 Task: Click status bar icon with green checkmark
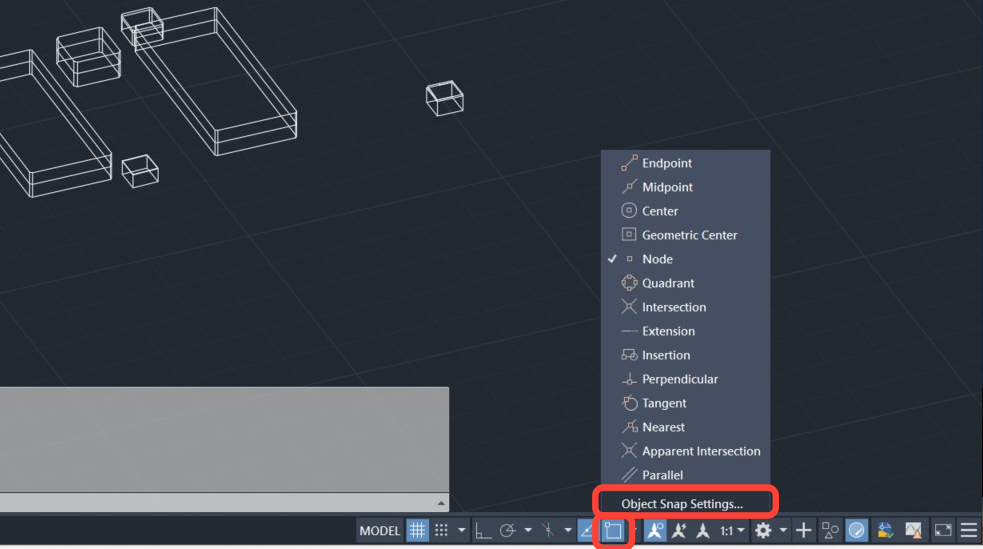[885, 531]
